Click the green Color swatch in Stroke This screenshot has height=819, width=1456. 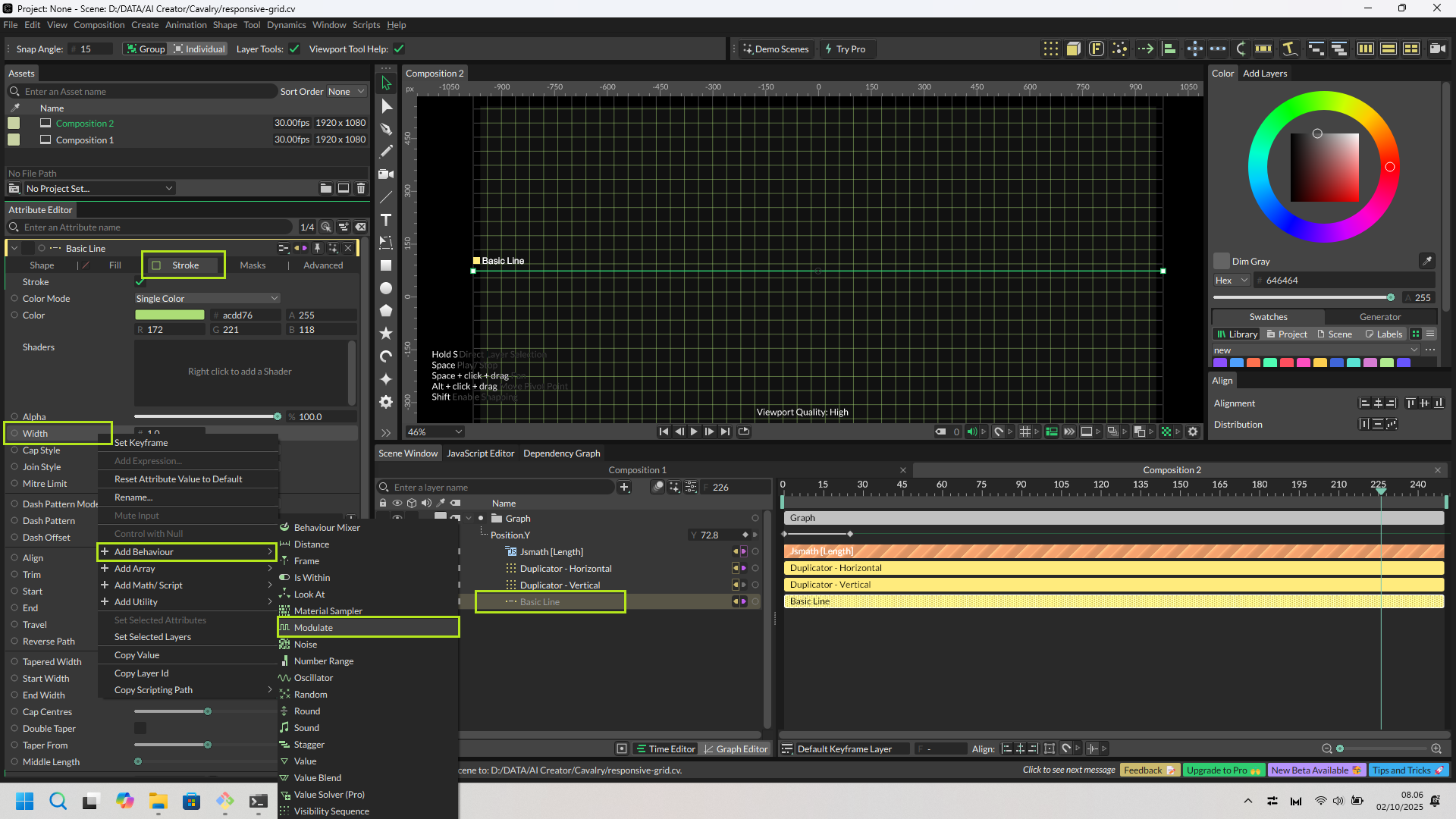[x=170, y=315]
